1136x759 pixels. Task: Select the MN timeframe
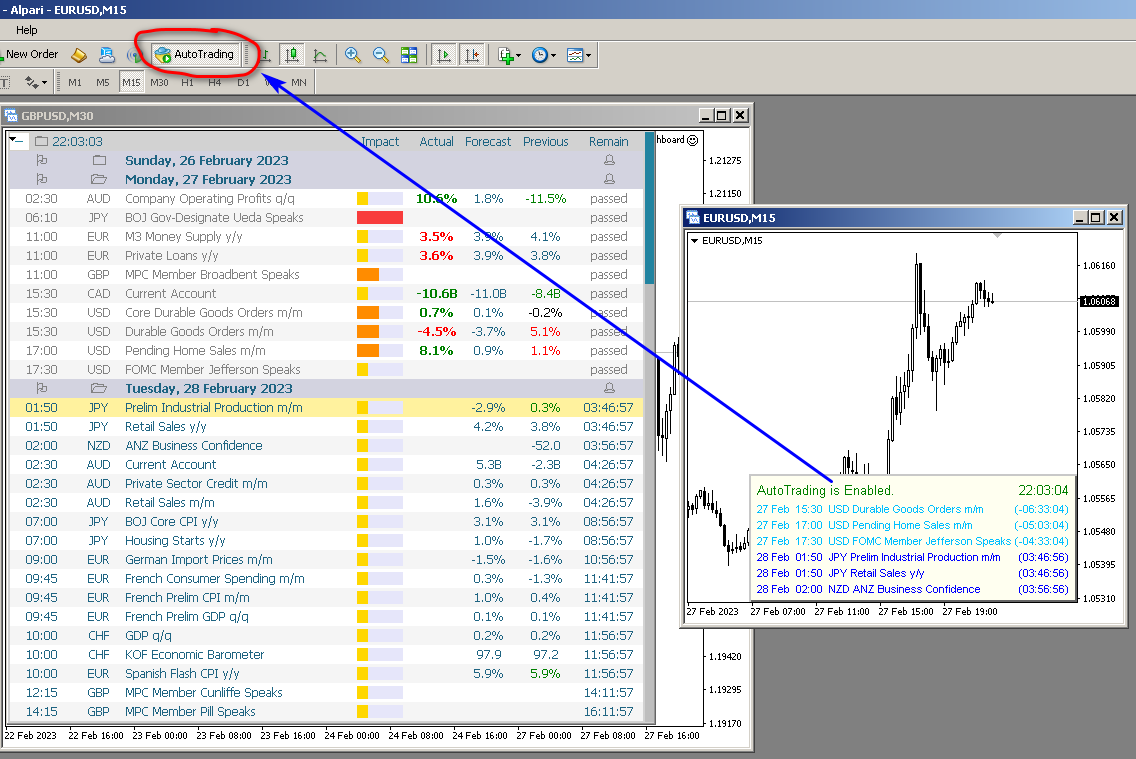point(298,83)
